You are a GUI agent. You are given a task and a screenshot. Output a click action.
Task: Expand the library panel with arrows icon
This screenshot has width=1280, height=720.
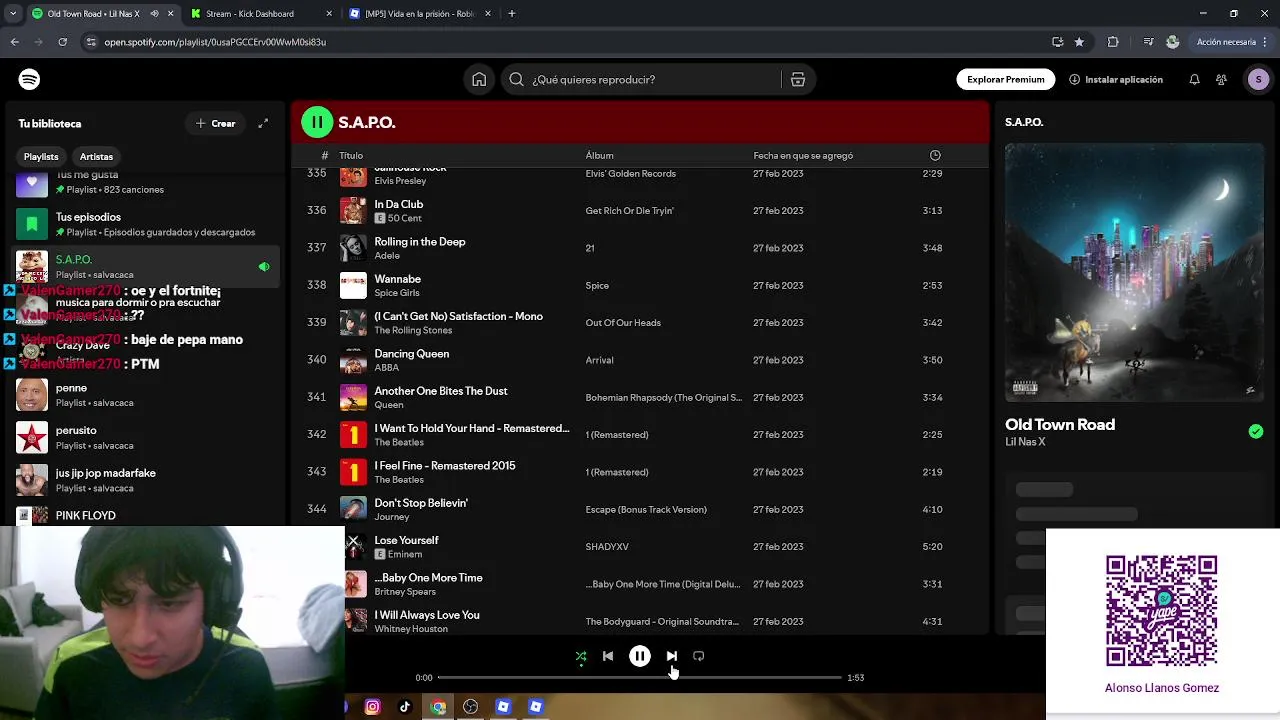263,123
